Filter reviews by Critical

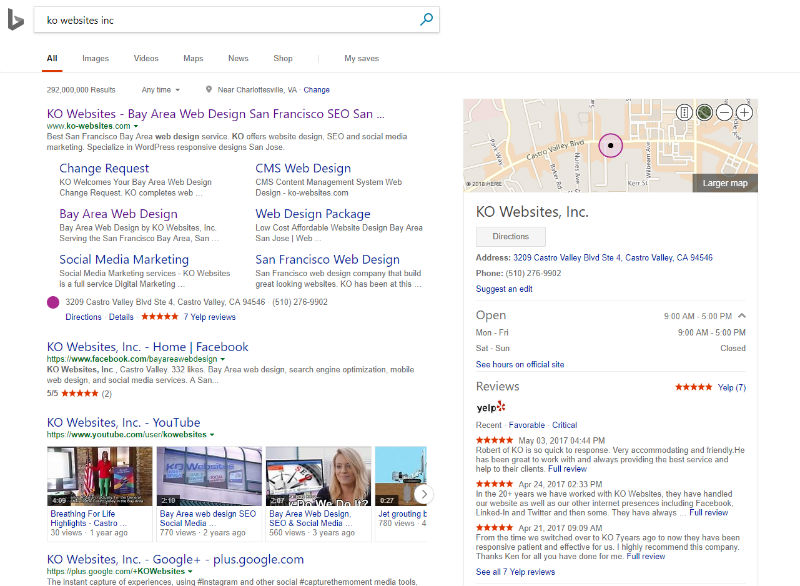point(564,425)
